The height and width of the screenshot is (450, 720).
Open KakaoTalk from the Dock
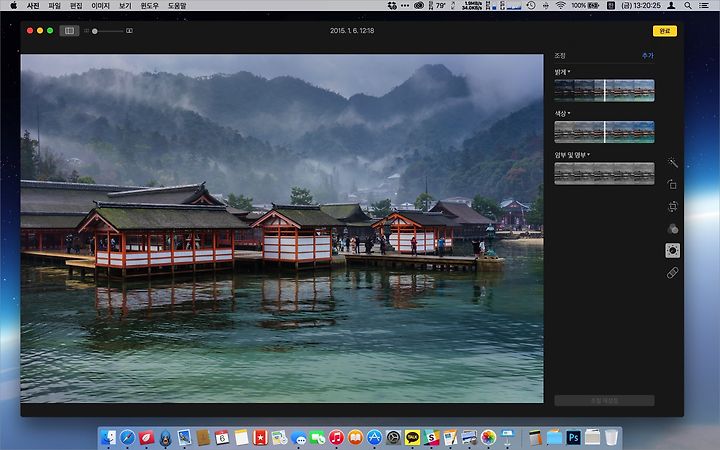coord(412,437)
